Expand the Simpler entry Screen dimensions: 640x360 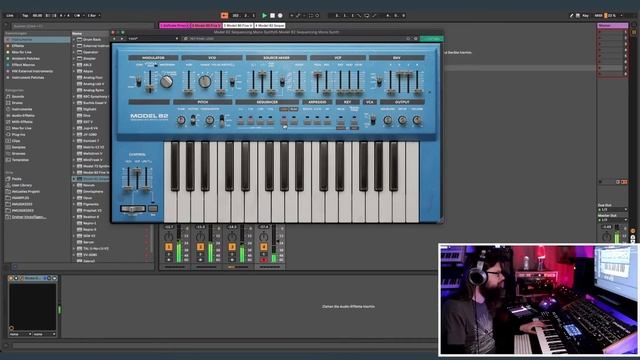74,58
